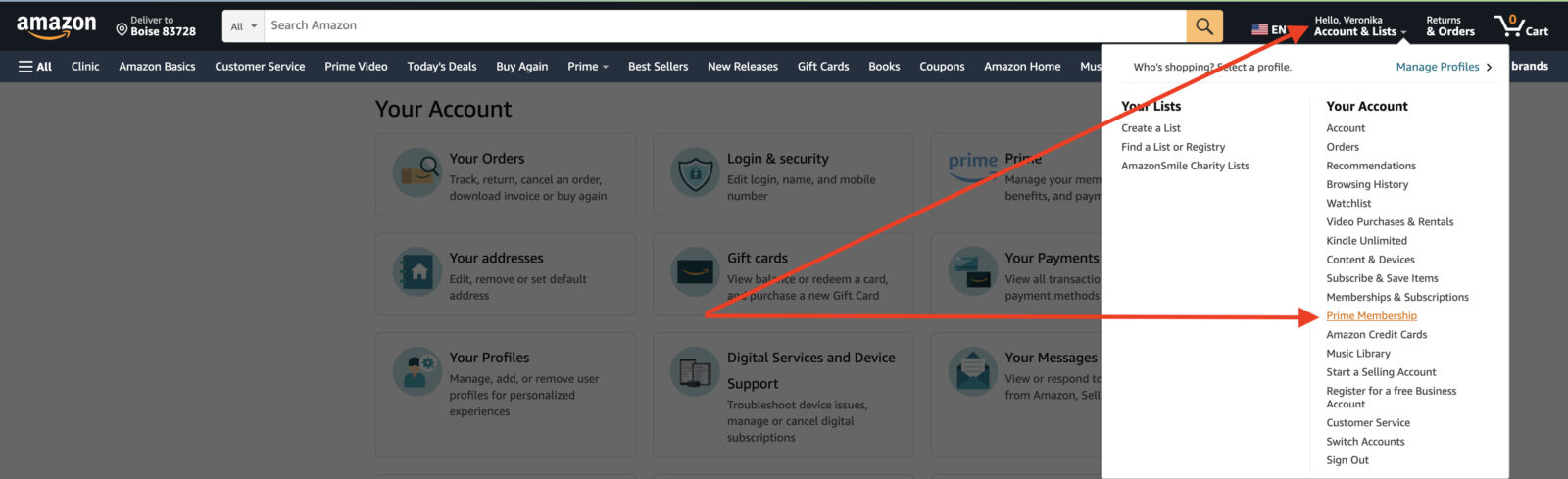
Task: Open Coupons in nav bar
Action: [942, 67]
